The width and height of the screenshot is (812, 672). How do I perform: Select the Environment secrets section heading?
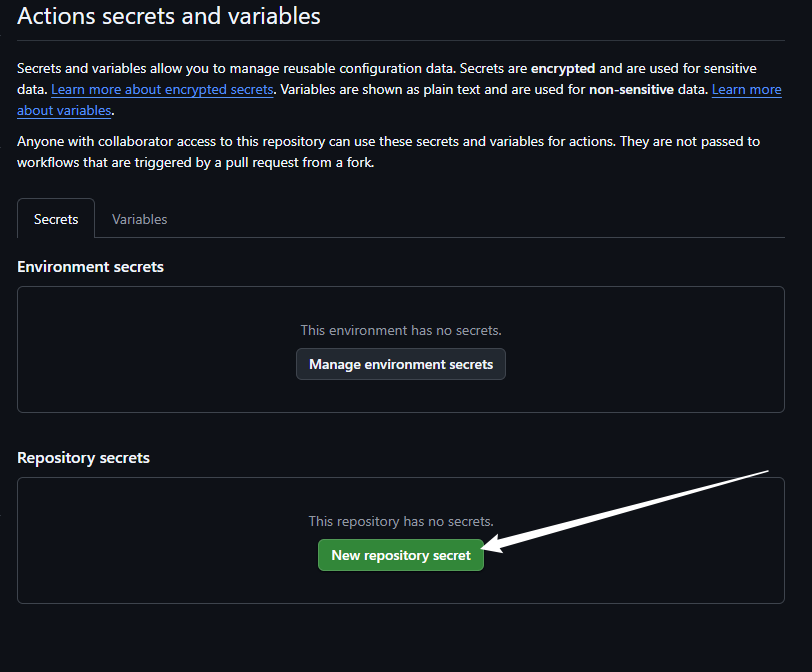90,267
